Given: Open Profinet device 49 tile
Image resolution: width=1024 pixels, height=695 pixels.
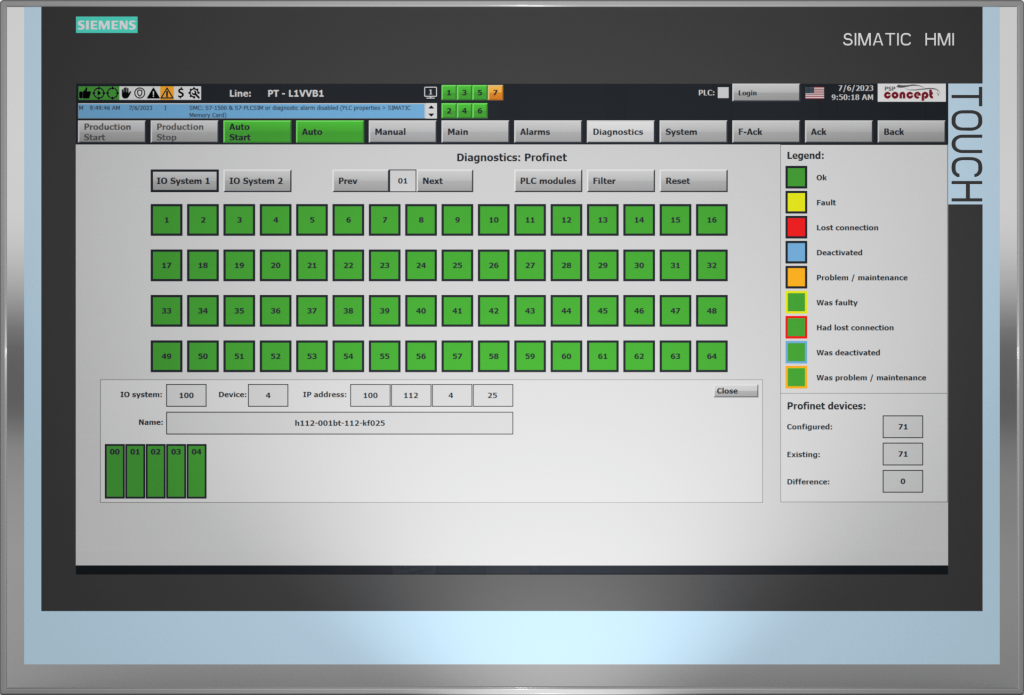Looking at the screenshot, I should click(x=167, y=357).
